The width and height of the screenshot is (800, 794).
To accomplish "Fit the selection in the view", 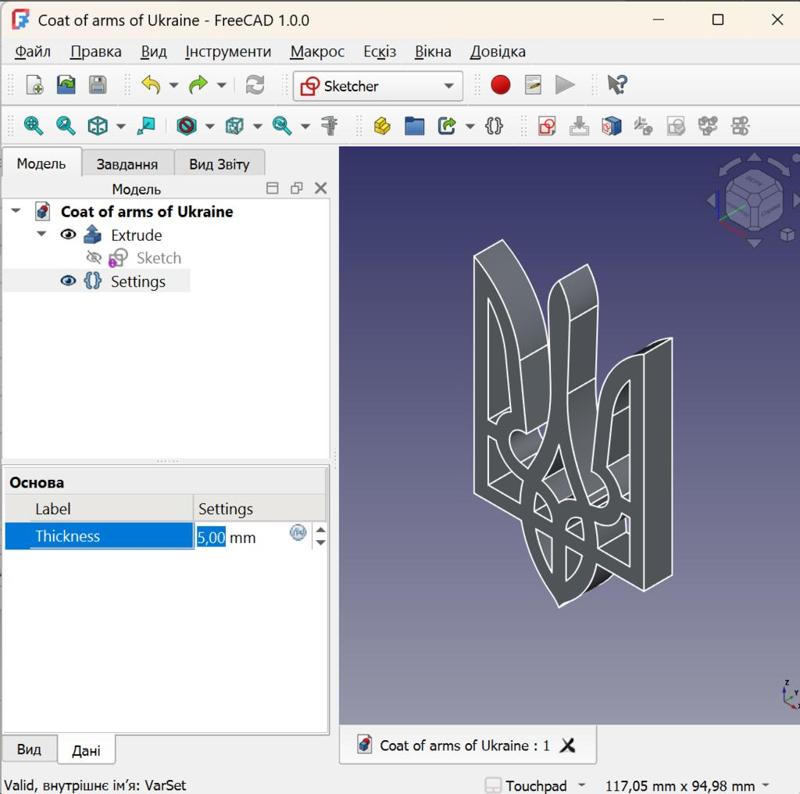I will [65, 126].
